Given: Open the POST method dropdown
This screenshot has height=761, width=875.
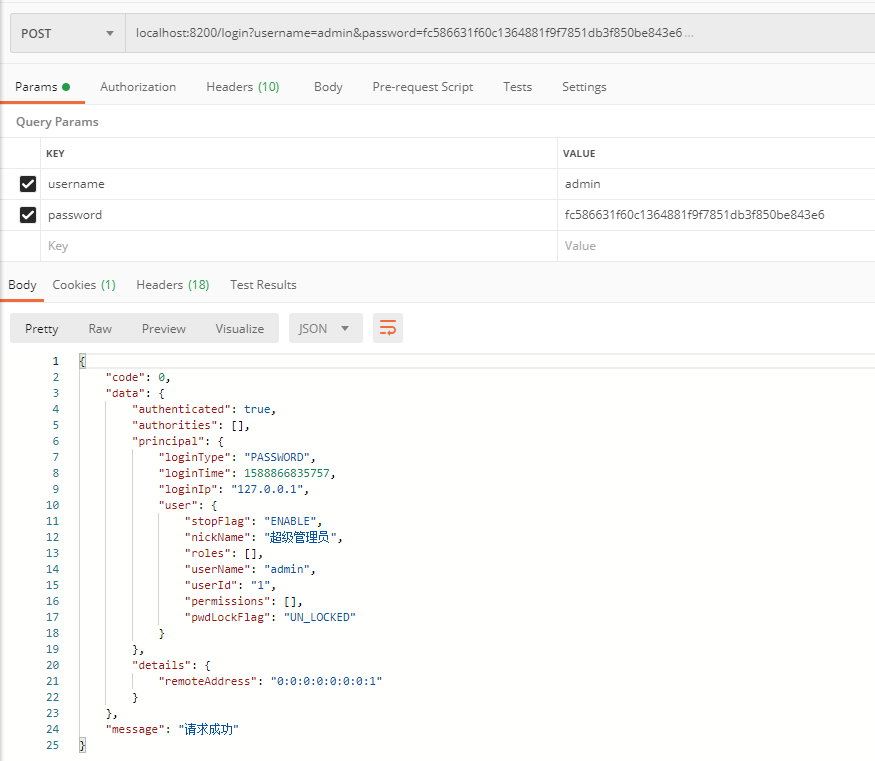Looking at the screenshot, I should tap(67, 33).
